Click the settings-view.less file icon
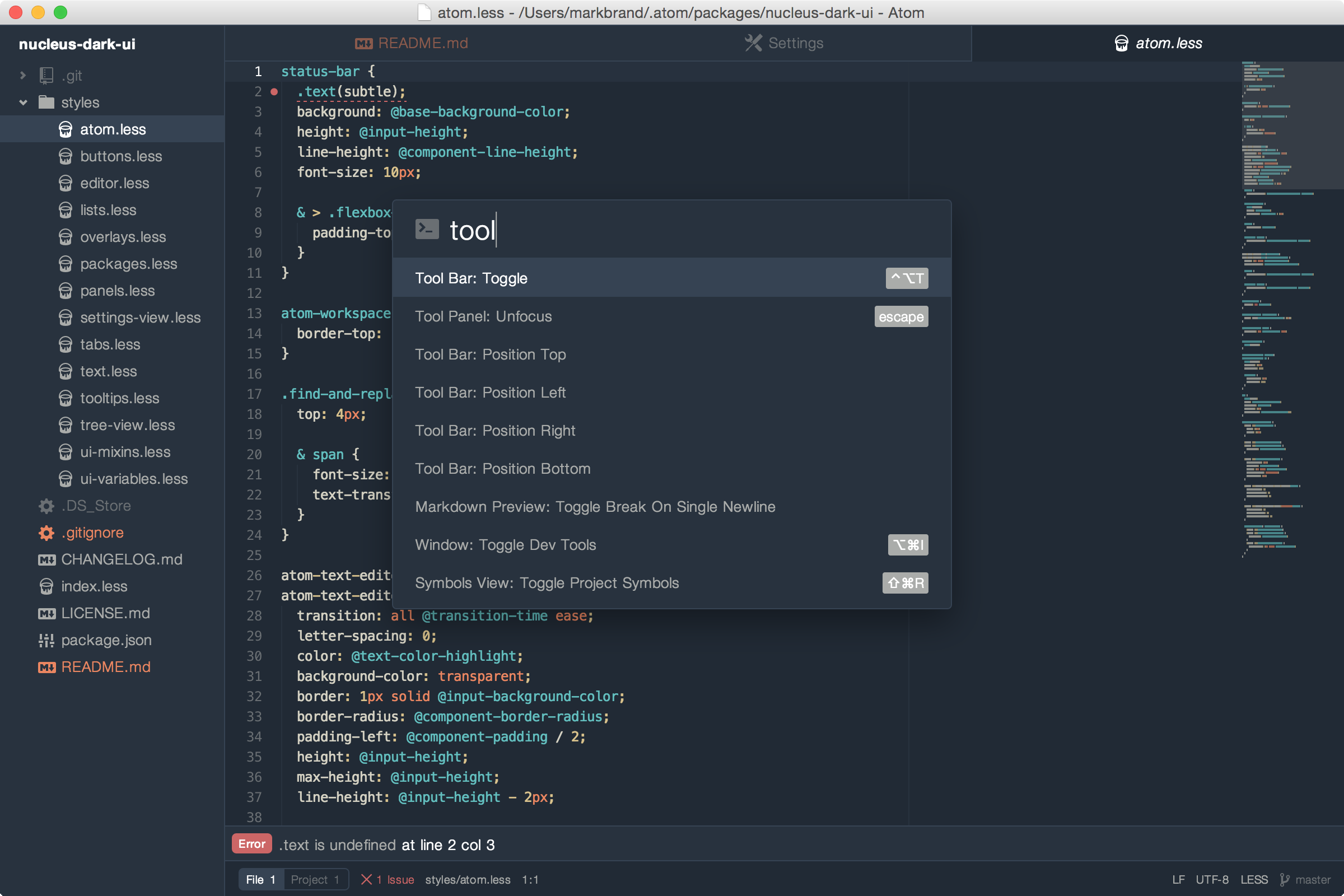The width and height of the screenshot is (1344, 896). tap(66, 318)
